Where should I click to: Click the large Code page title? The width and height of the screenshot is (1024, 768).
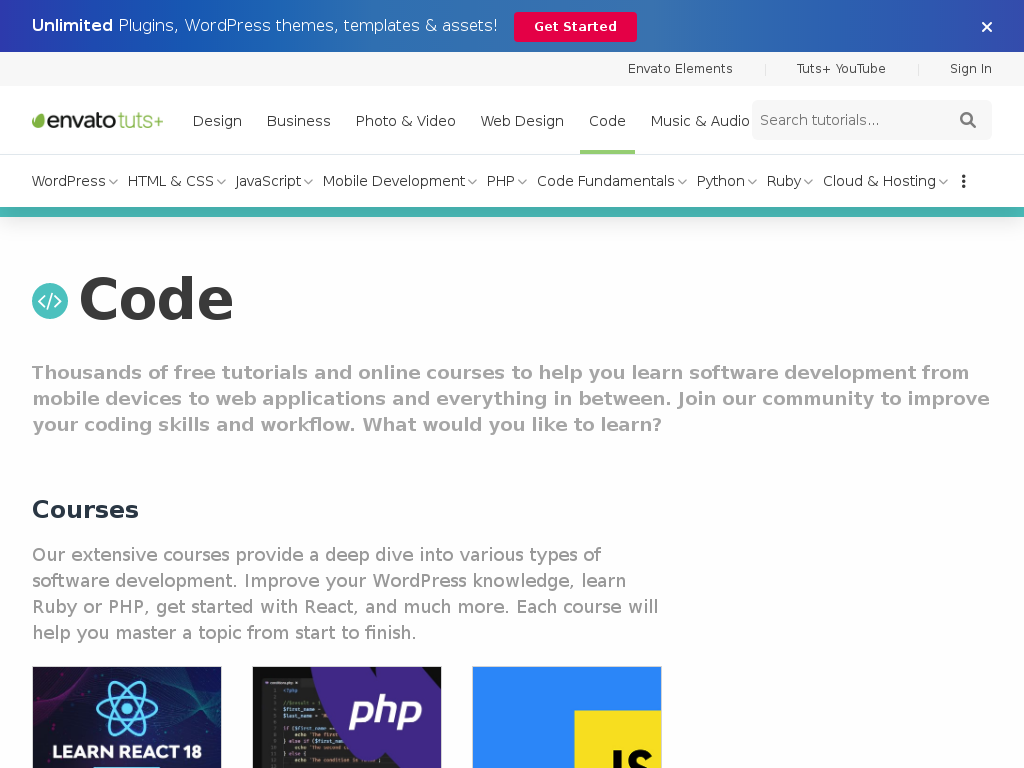coord(156,299)
